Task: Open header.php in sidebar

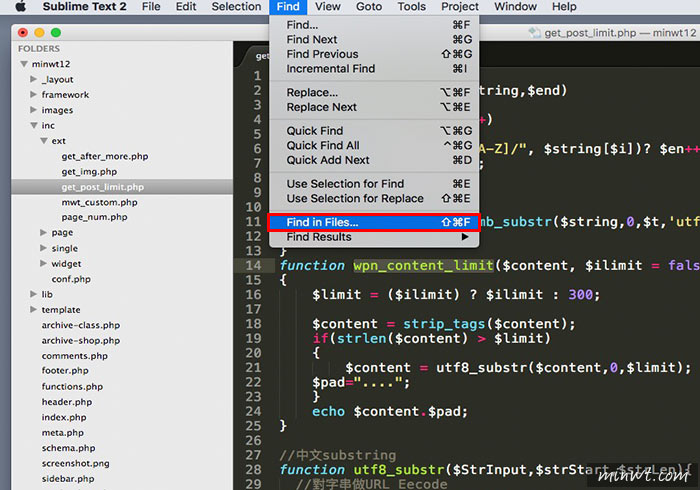Action: pos(67,402)
